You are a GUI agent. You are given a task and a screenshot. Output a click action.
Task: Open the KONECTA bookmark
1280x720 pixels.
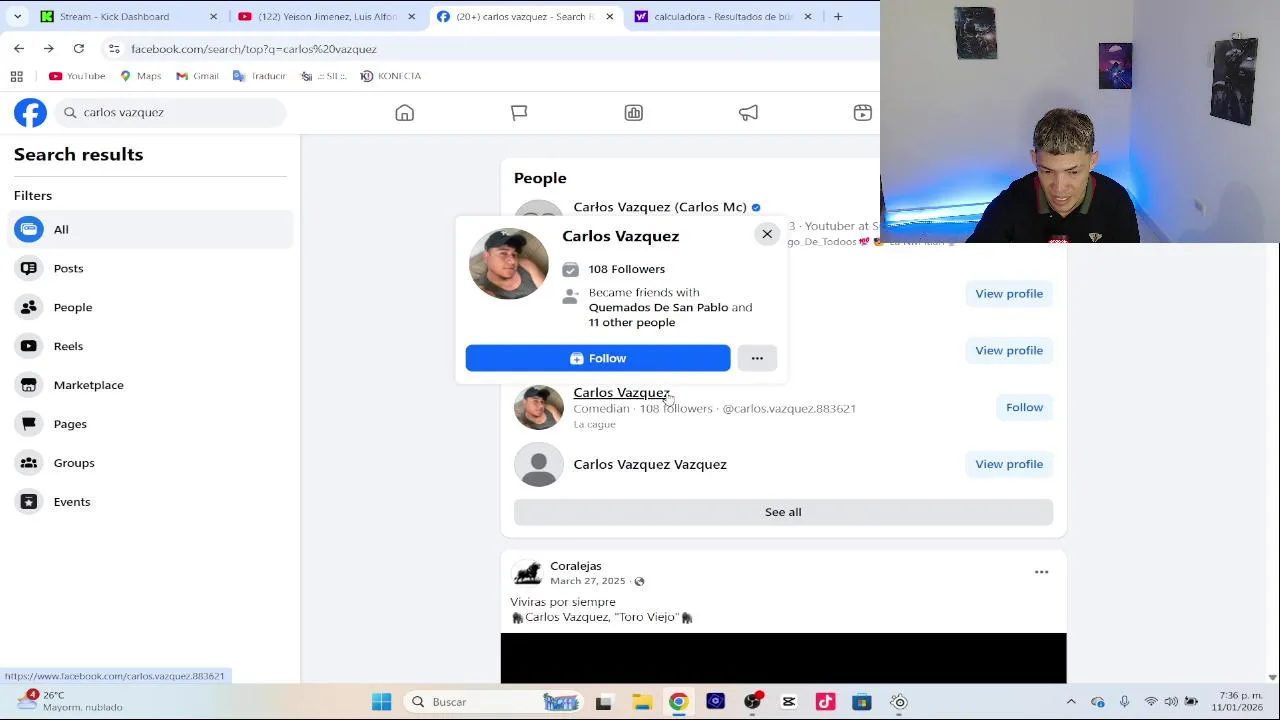pos(391,76)
